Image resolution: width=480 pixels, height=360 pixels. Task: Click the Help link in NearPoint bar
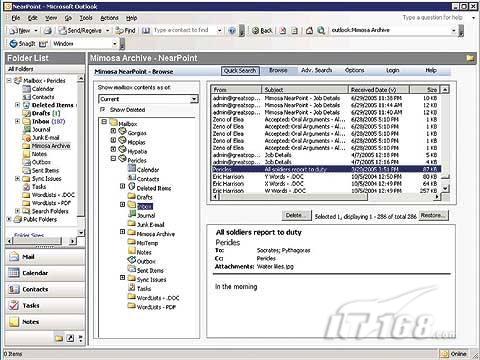[431, 70]
